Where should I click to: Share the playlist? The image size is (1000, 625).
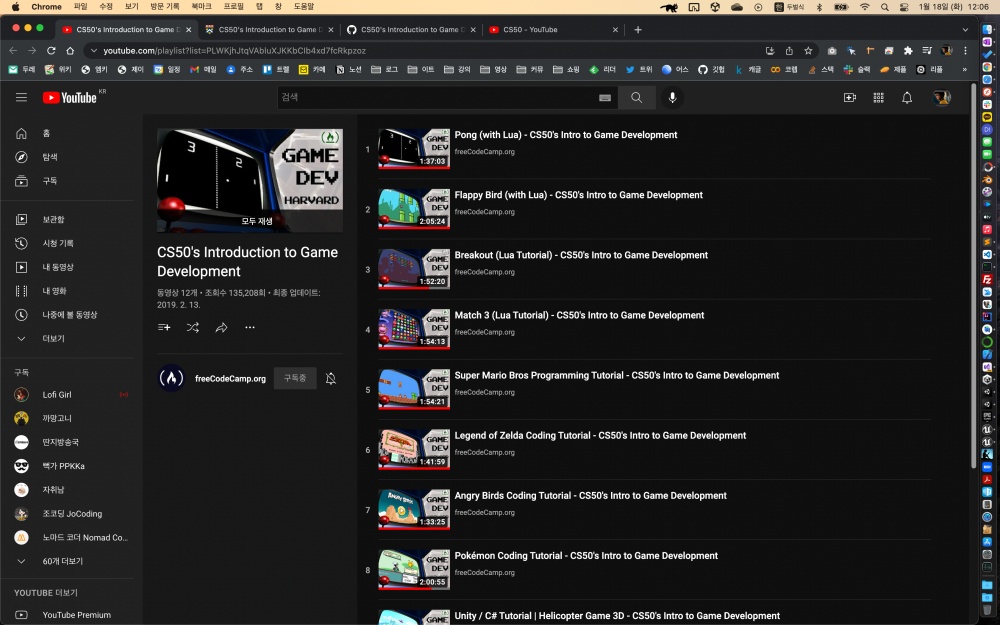click(x=221, y=327)
